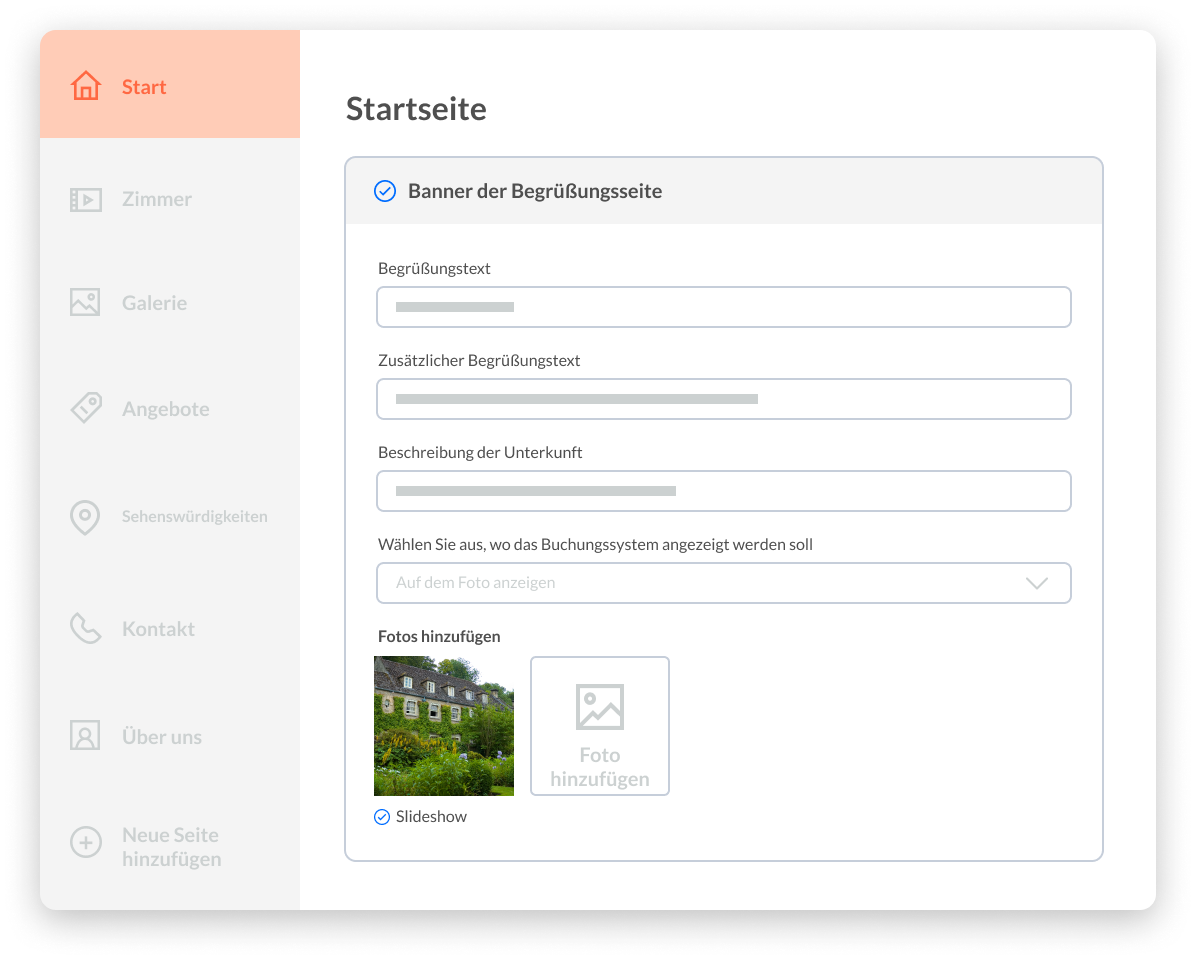Click the Angebote tag icon

pos(86,408)
